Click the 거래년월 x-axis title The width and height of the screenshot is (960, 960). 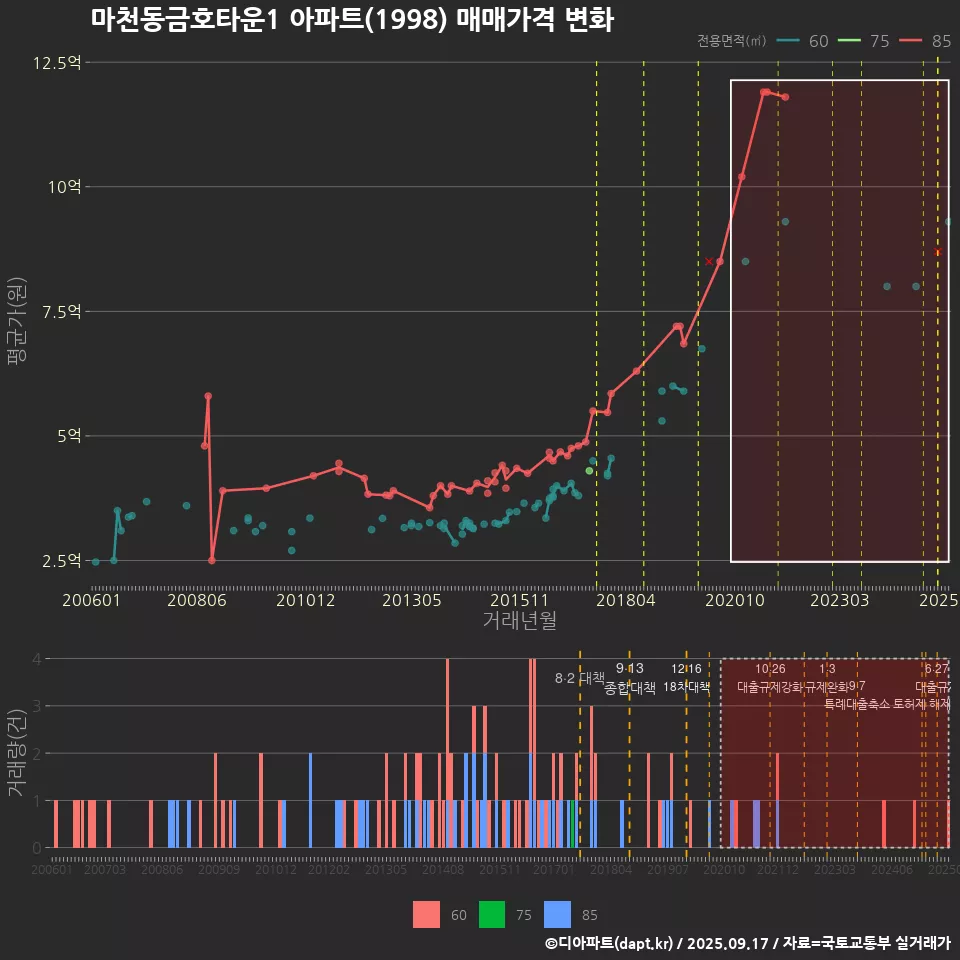coord(519,621)
